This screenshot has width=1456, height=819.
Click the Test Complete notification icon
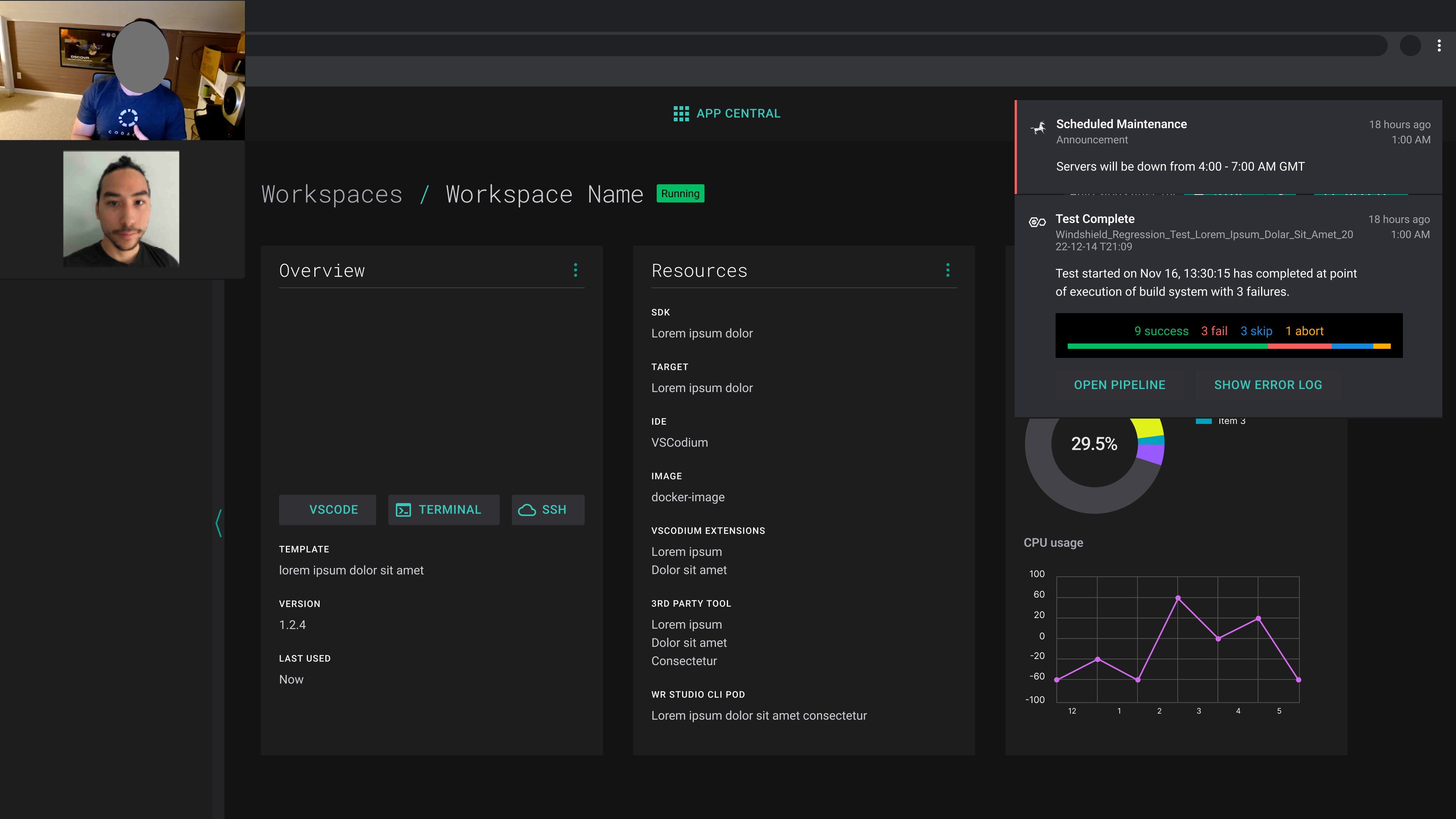[1037, 222]
